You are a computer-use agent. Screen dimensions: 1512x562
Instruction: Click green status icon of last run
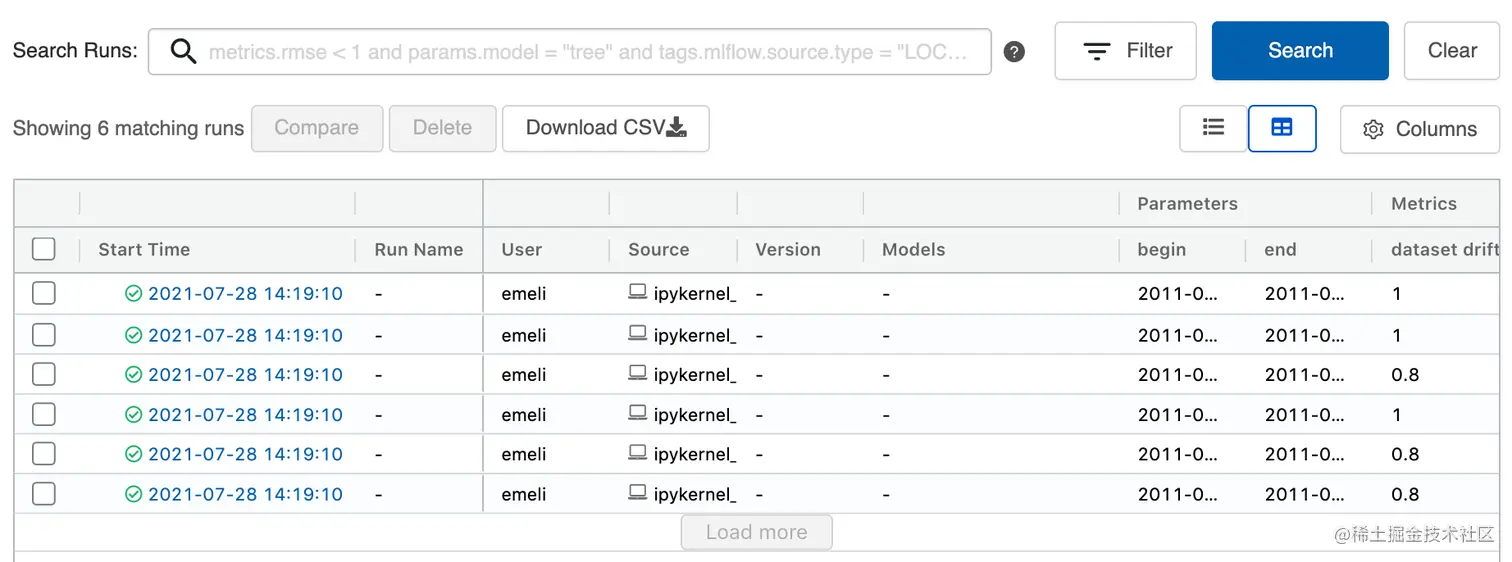133,494
